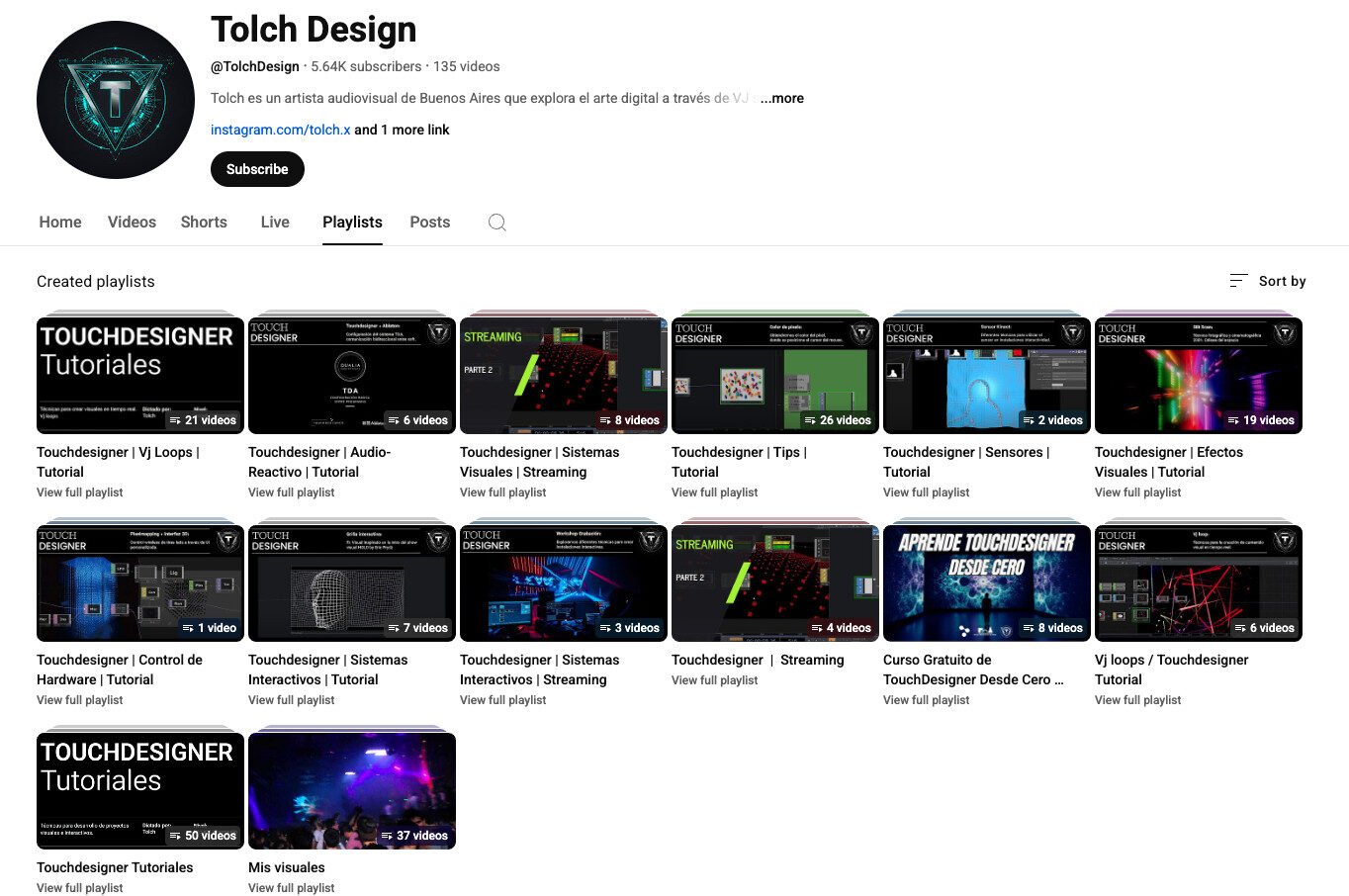Subscribe to Tolch Design channel
The width and height of the screenshot is (1349, 896).
point(257,169)
